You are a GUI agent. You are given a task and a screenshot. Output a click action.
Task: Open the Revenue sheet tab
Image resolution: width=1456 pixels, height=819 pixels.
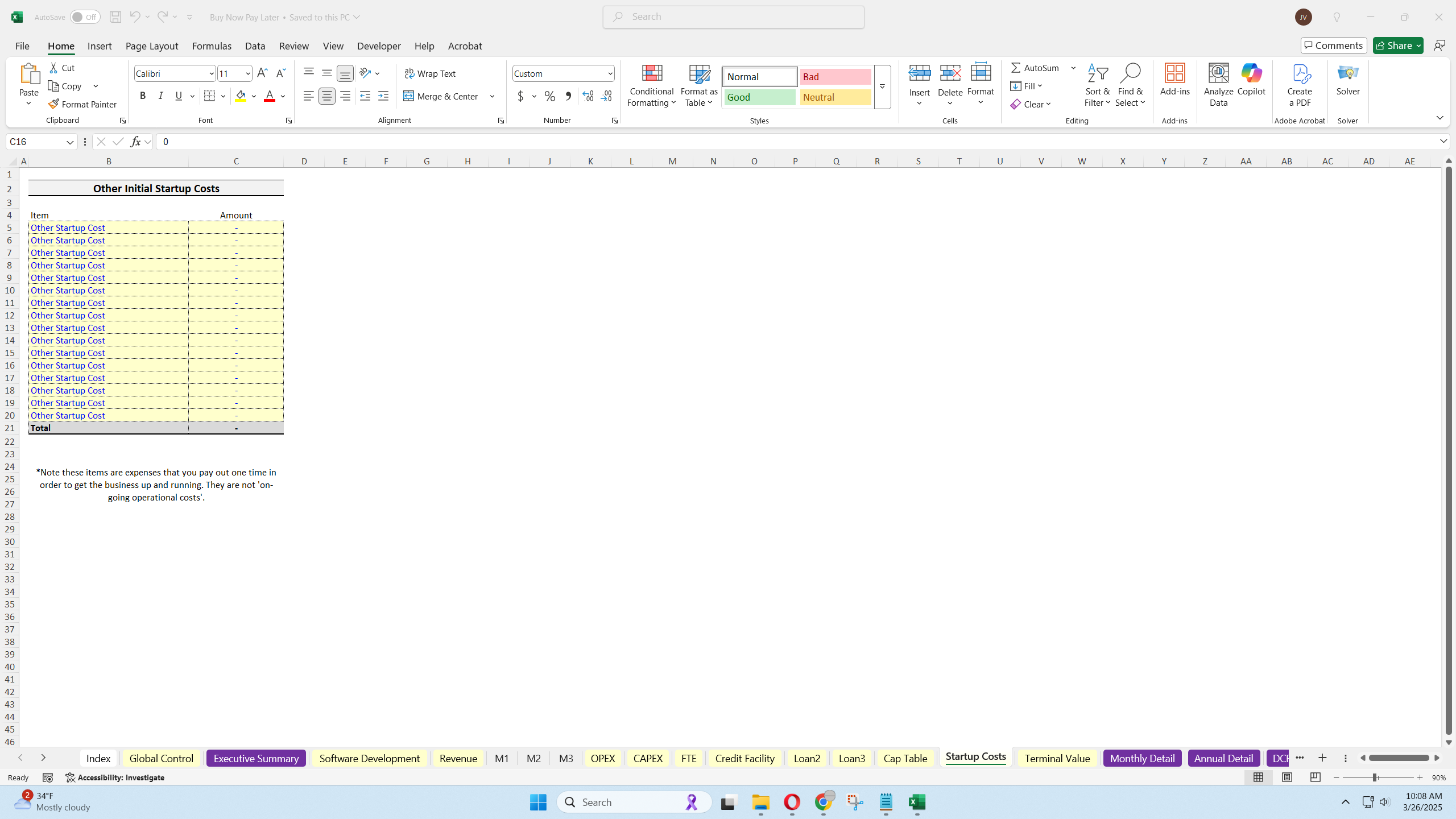(458, 758)
